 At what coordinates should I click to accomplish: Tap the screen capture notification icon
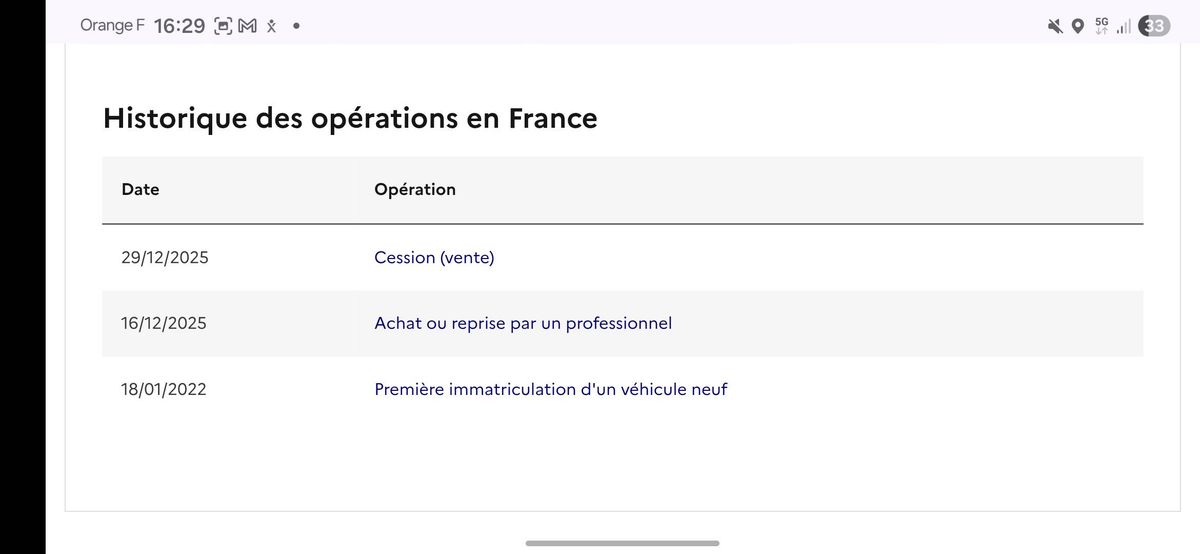(223, 26)
